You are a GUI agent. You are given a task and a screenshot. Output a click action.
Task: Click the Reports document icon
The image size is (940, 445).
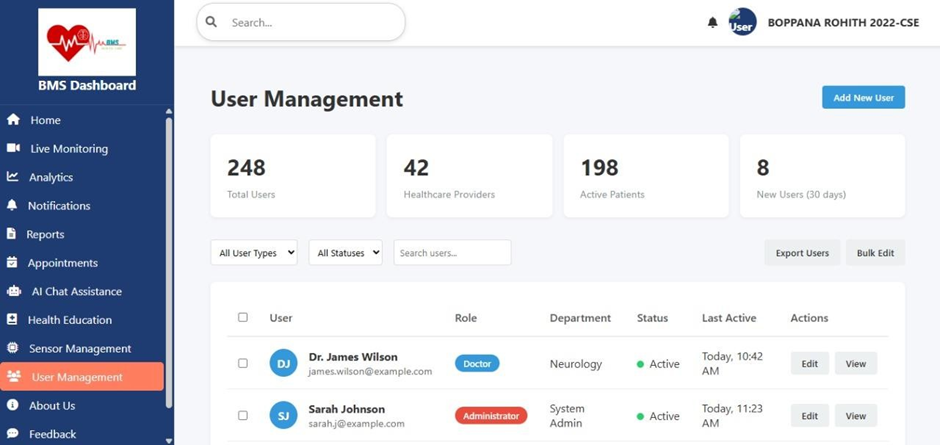pos(11,234)
